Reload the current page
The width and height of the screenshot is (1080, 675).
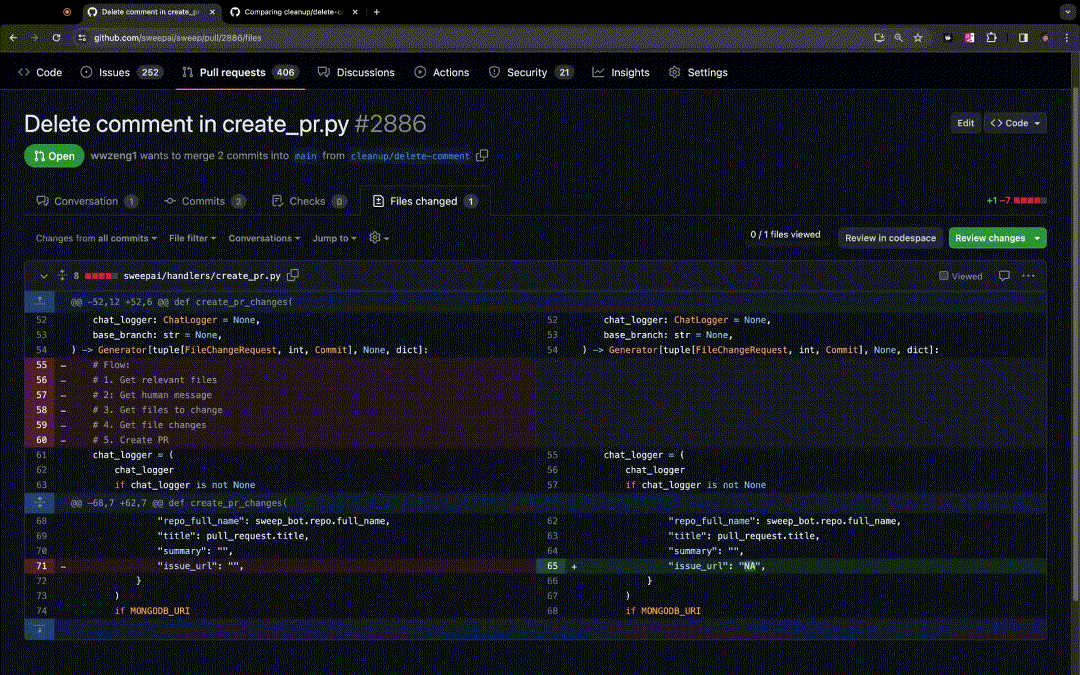(56, 38)
